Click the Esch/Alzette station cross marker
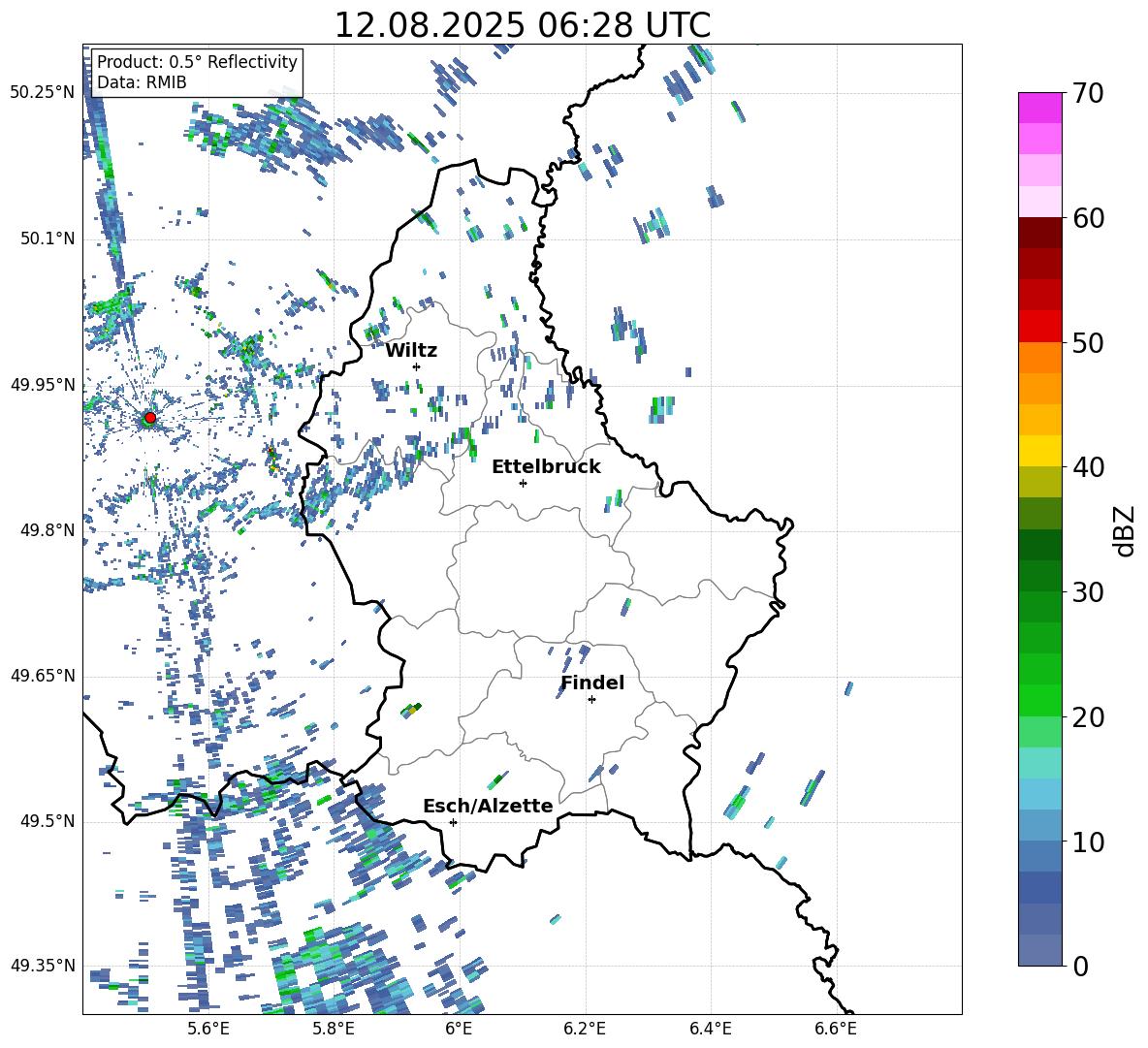This screenshot has width=1148, height=1048. tap(453, 822)
